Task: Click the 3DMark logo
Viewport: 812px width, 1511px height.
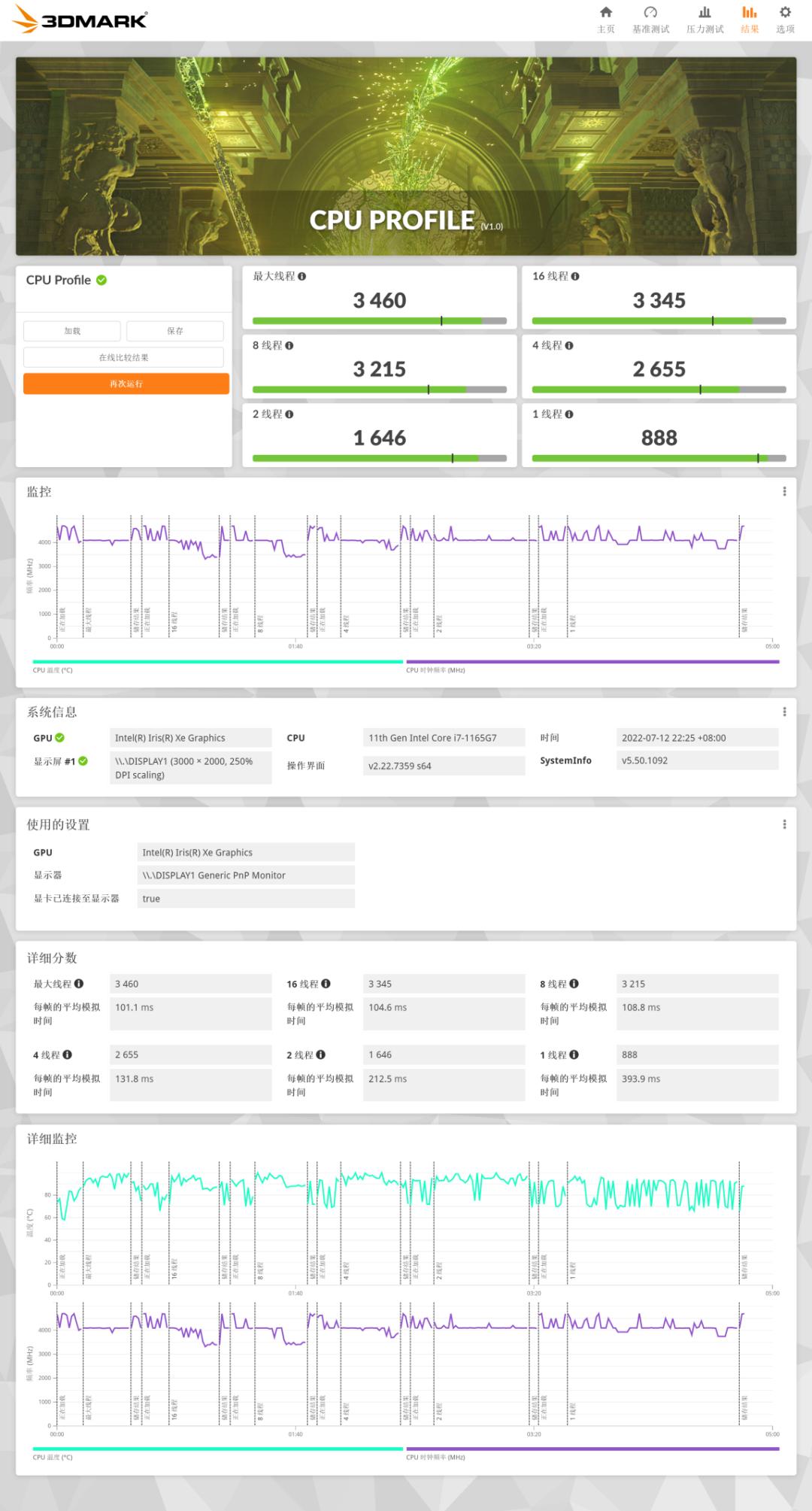Action: (80, 20)
